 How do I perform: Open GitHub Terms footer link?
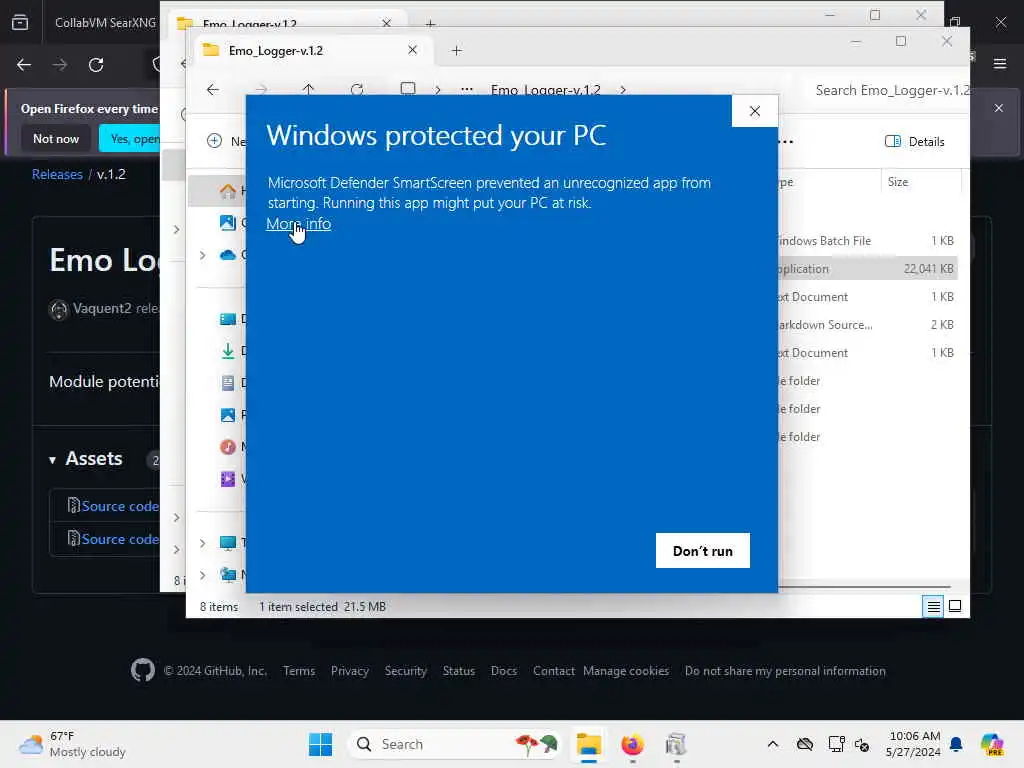299,671
